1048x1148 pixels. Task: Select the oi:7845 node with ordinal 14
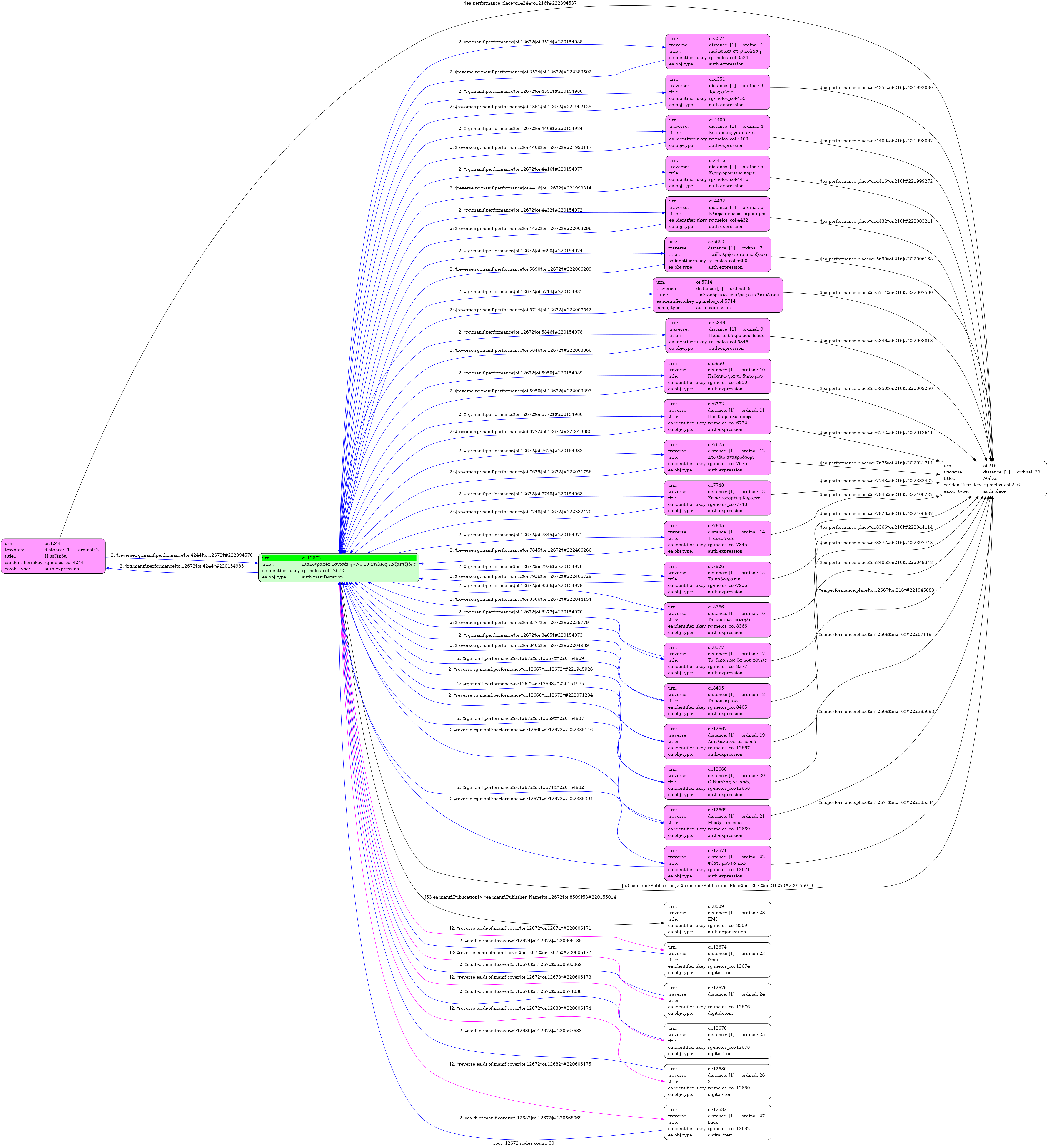[717, 538]
